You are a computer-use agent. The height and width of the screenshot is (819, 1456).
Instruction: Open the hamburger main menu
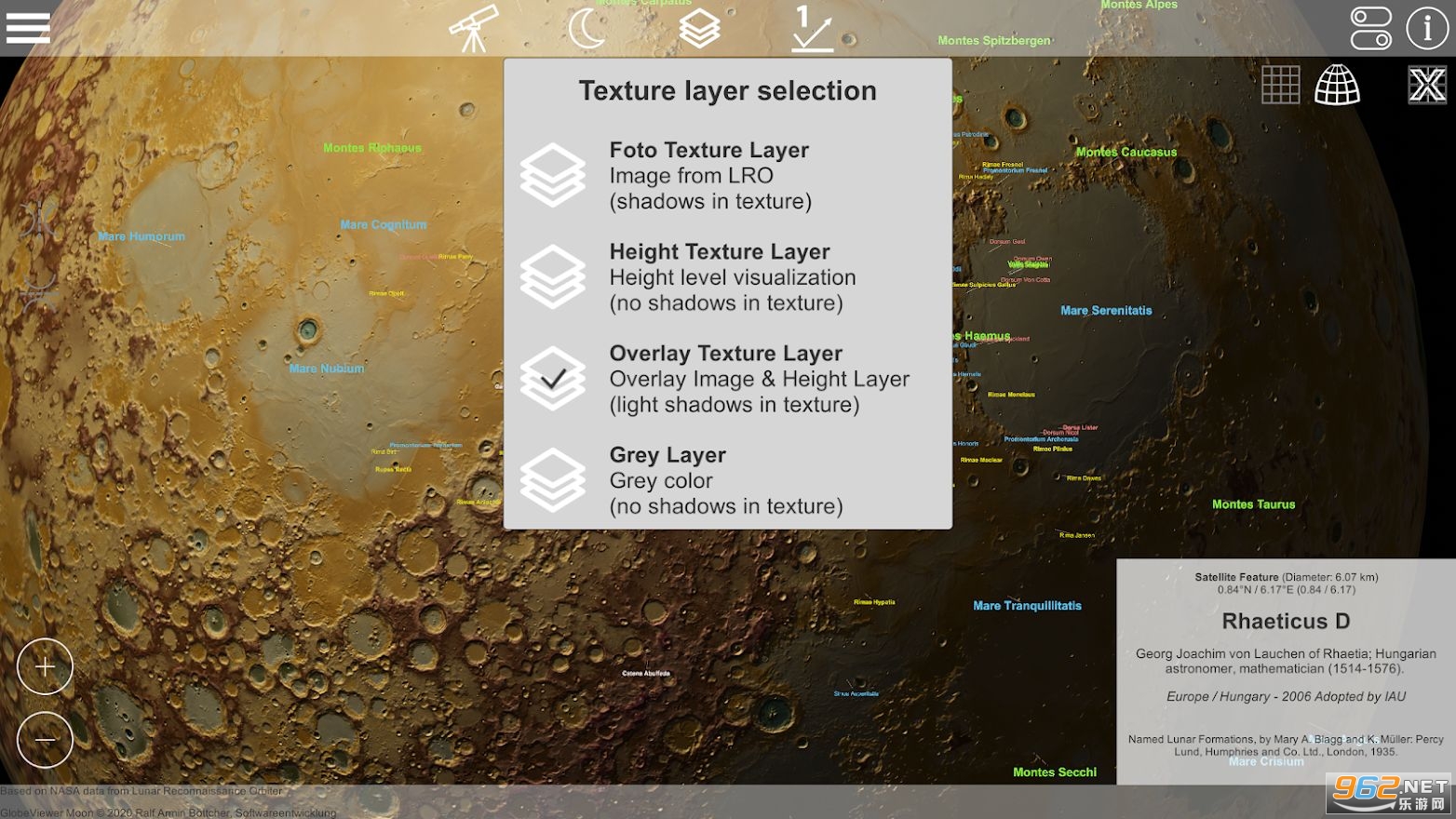pos(28,28)
